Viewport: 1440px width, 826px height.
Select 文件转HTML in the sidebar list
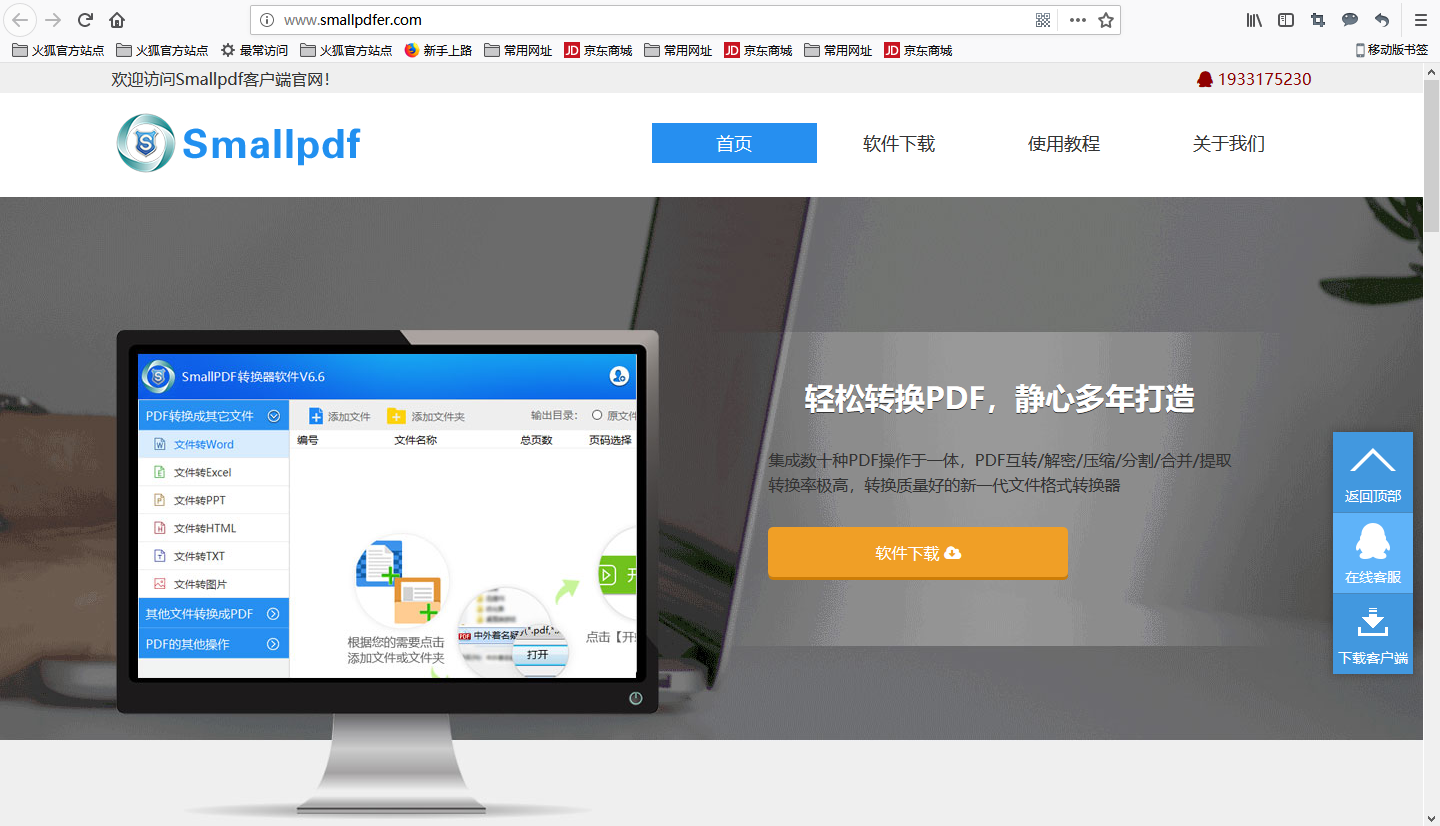tap(213, 528)
